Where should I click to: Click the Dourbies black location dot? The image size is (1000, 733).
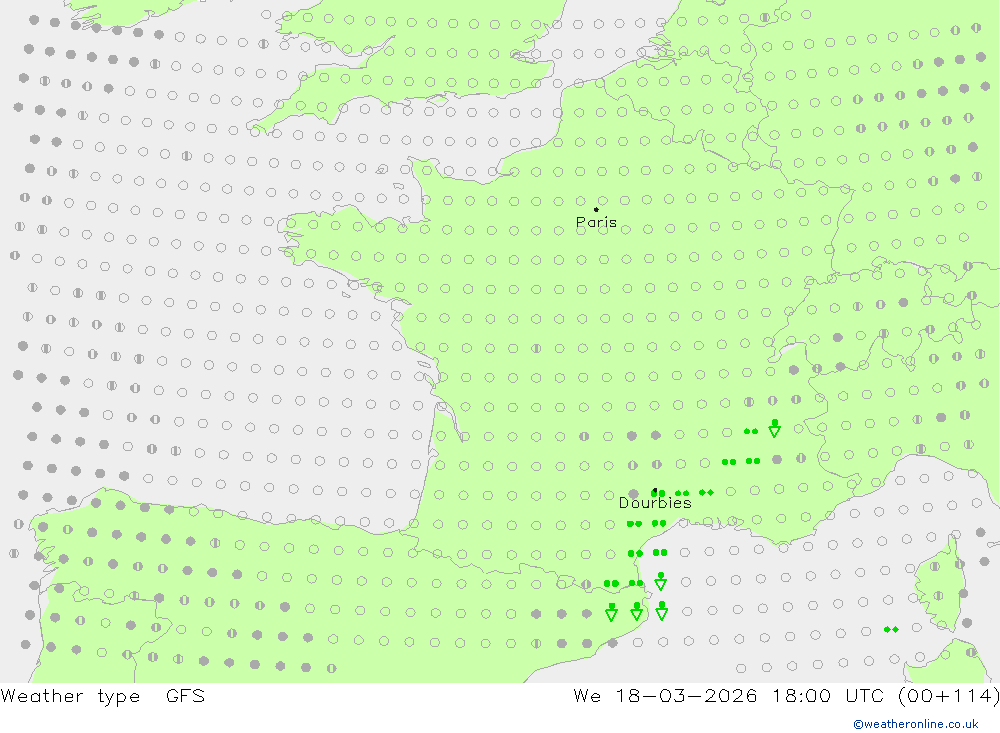655,491
